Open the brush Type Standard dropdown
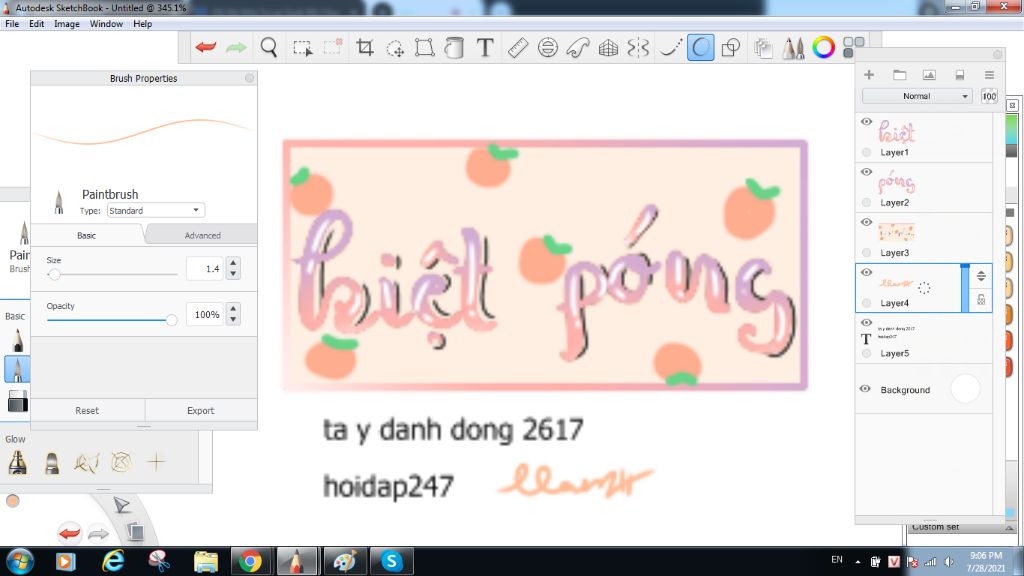This screenshot has width=1024, height=576. pos(155,210)
